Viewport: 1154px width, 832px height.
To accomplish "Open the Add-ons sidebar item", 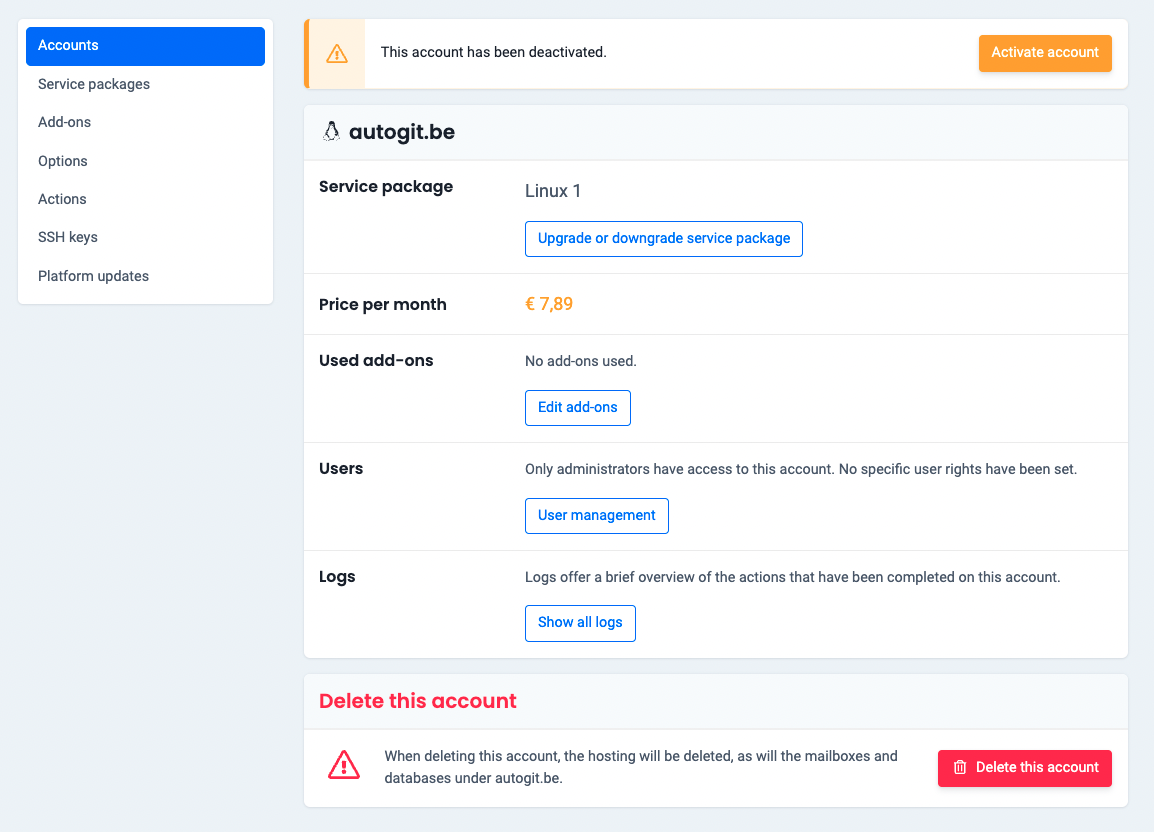I will pyautogui.click(x=64, y=122).
